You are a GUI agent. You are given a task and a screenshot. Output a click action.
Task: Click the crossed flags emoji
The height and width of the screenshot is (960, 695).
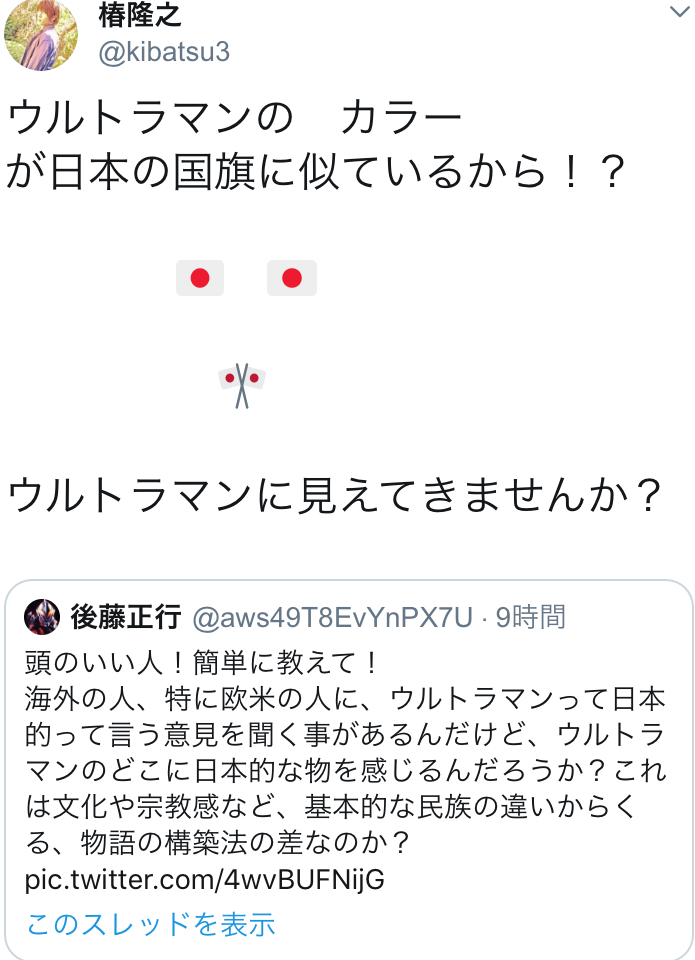click(x=242, y=386)
